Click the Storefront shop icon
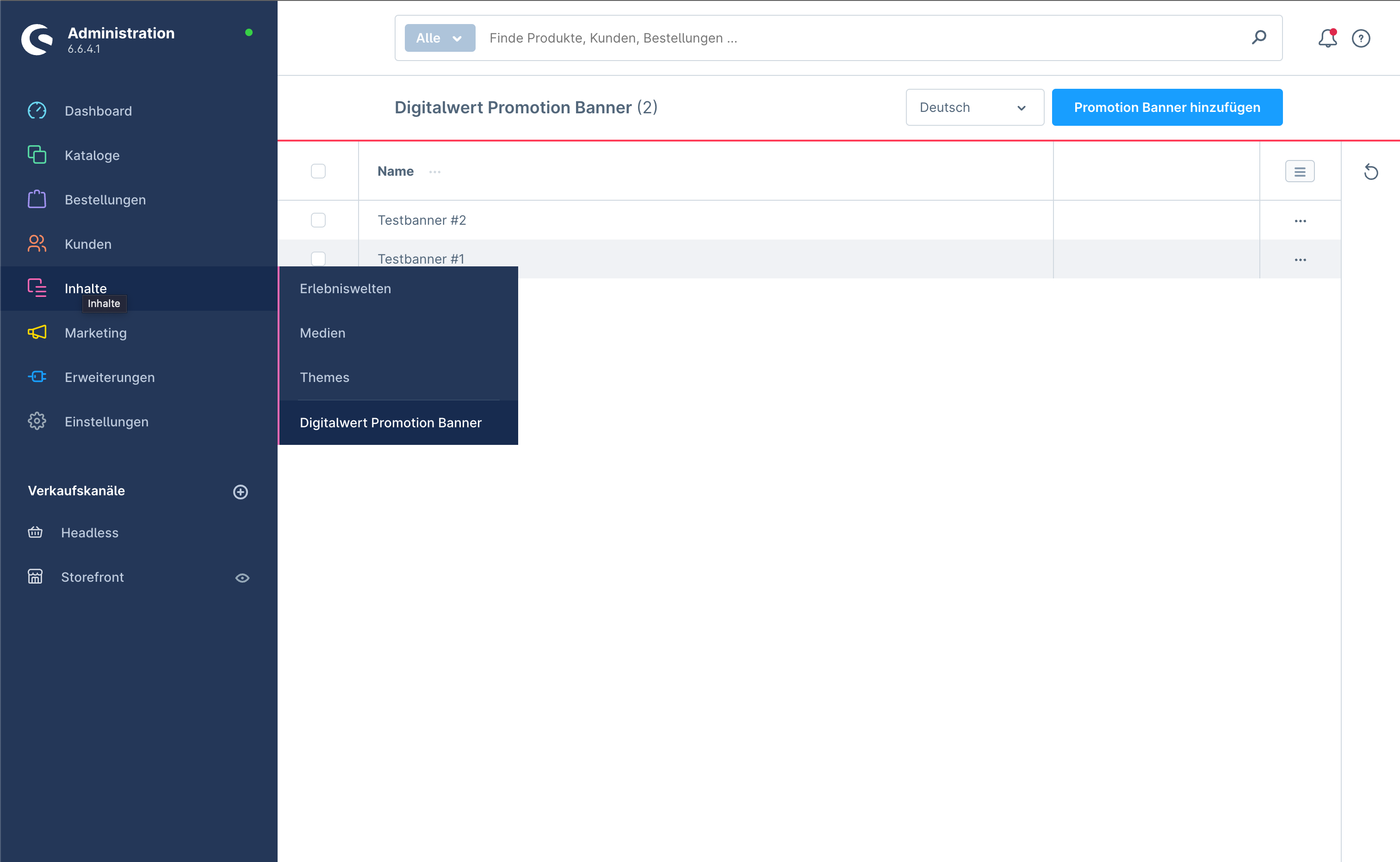 pyautogui.click(x=35, y=576)
